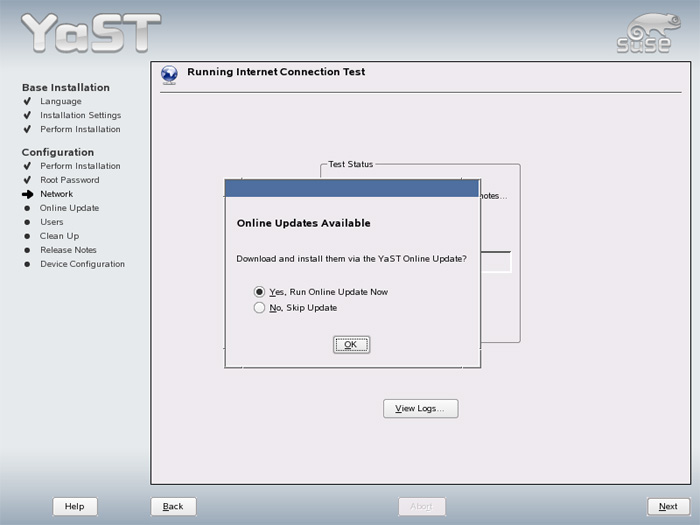Select the Installation Settings step text

click(80, 115)
